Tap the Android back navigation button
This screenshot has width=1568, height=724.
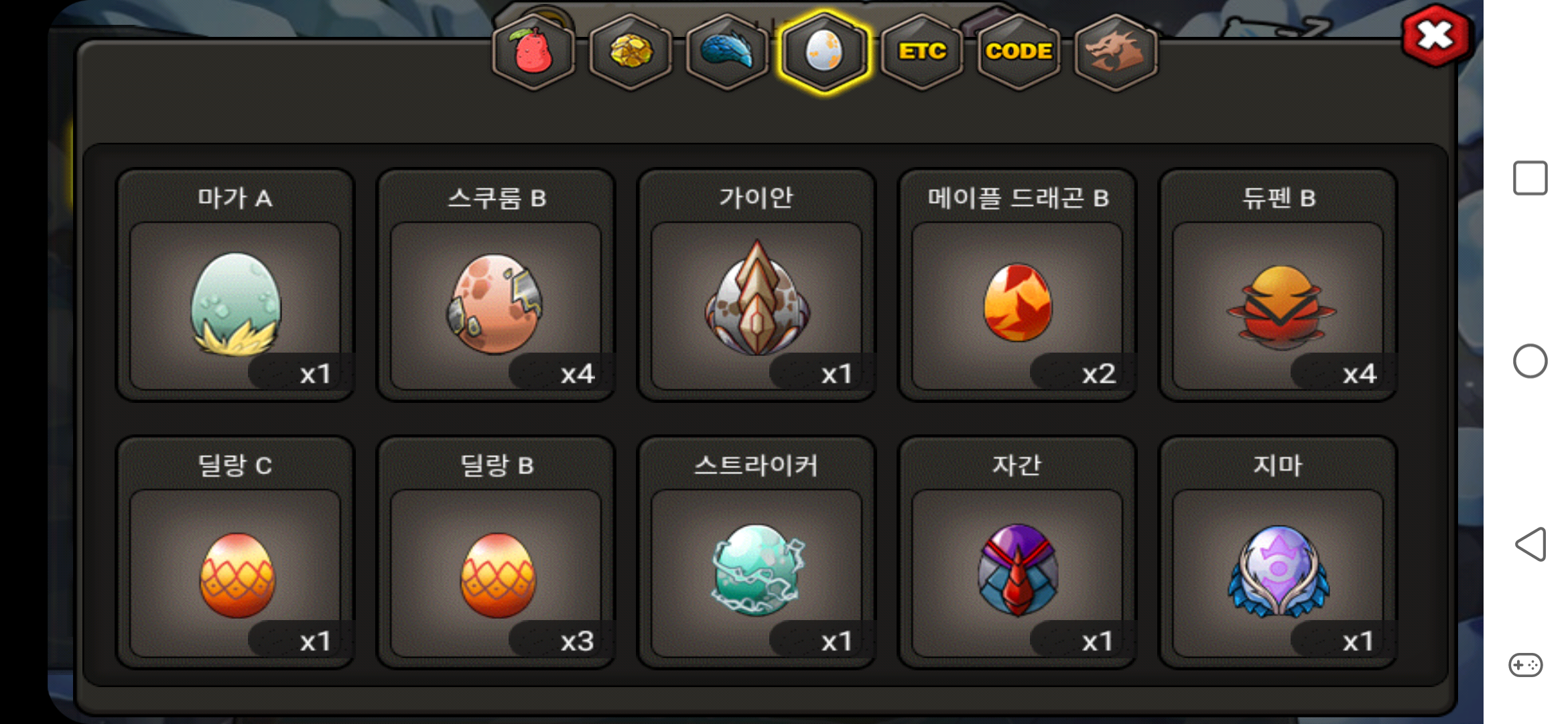click(1530, 544)
